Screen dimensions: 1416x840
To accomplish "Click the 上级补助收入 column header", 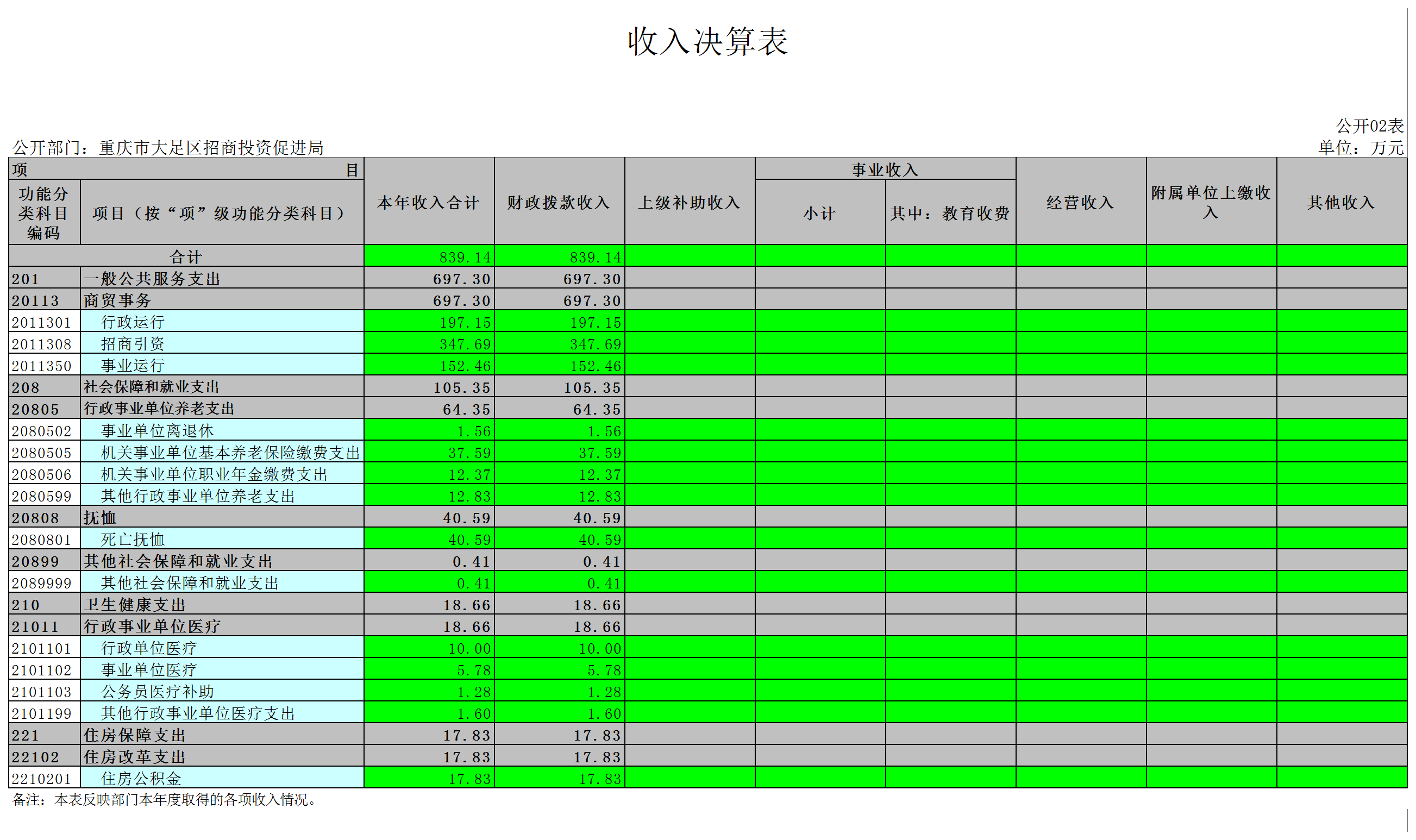I will point(690,202).
